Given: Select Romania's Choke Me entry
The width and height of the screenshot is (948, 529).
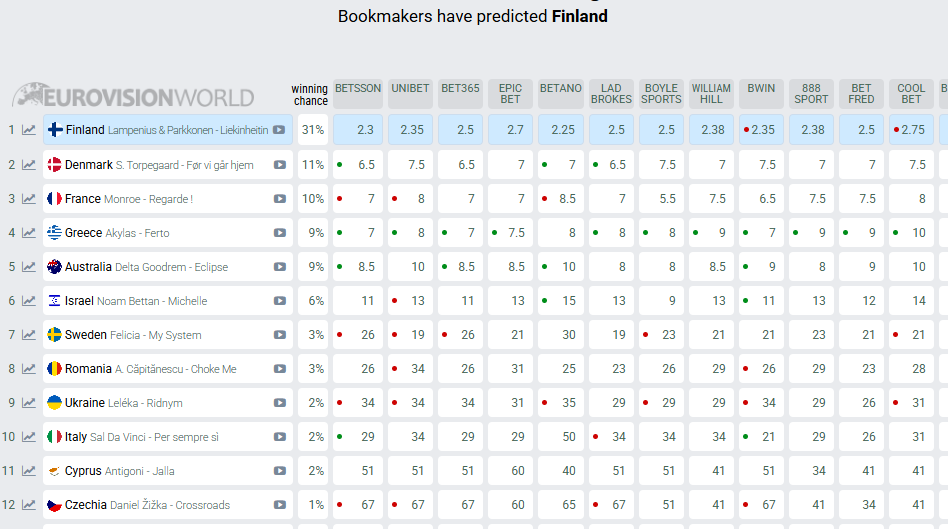Looking at the screenshot, I should coord(150,369).
